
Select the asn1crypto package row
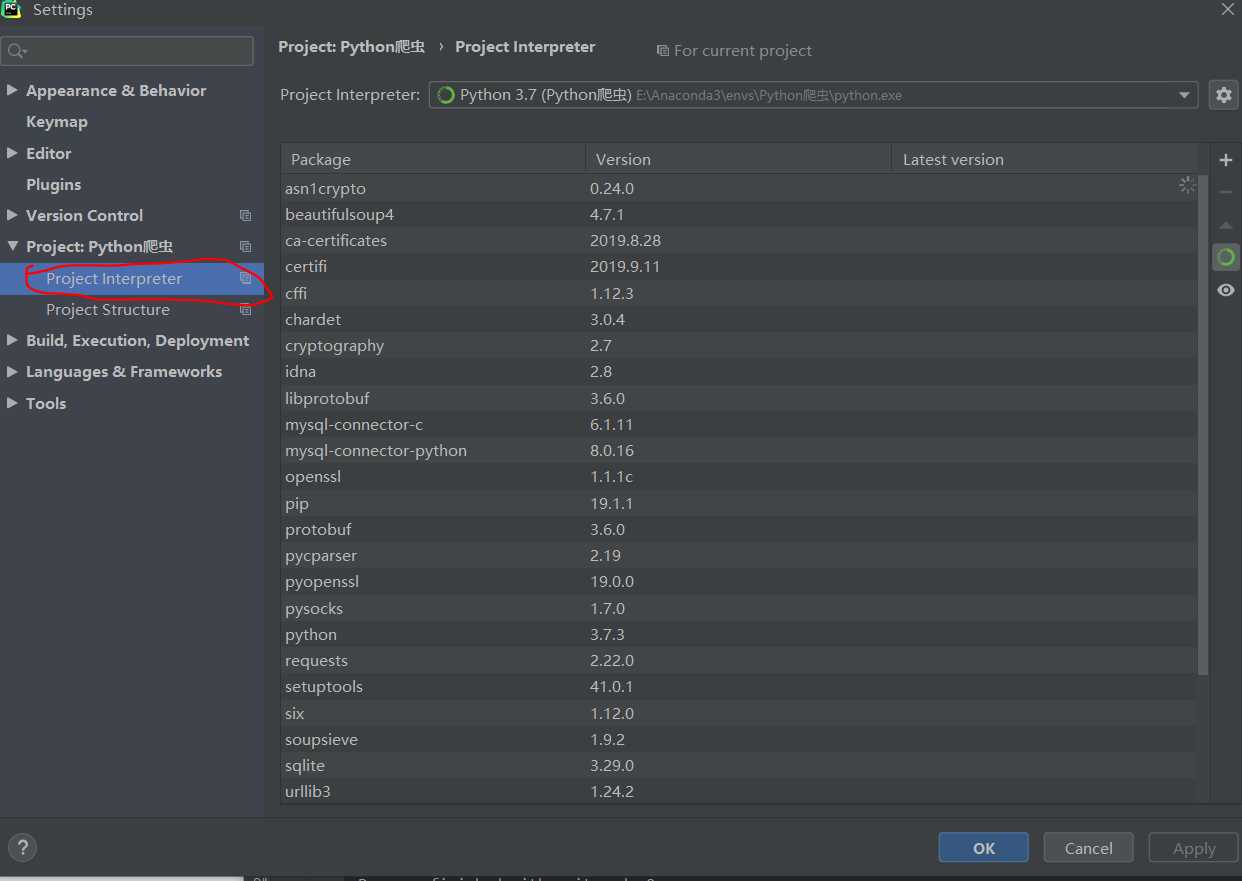[739, 188]
